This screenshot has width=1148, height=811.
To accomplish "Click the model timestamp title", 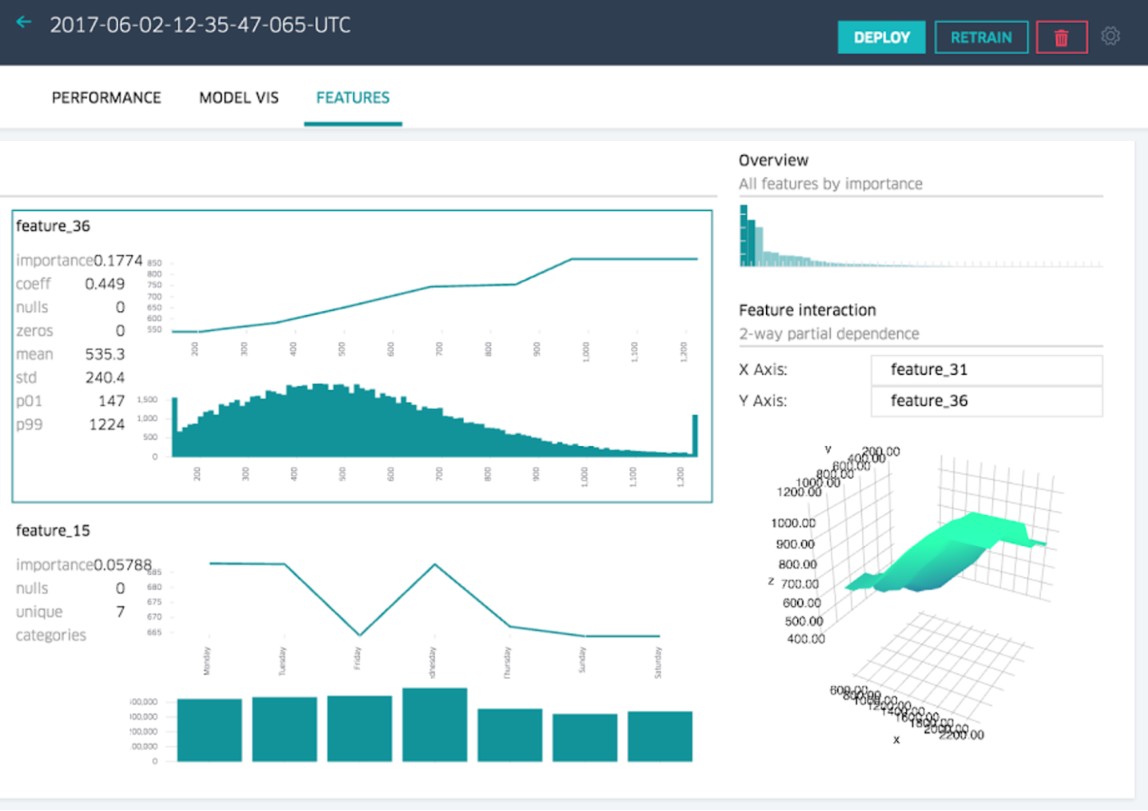I will [x=200, y=25].
